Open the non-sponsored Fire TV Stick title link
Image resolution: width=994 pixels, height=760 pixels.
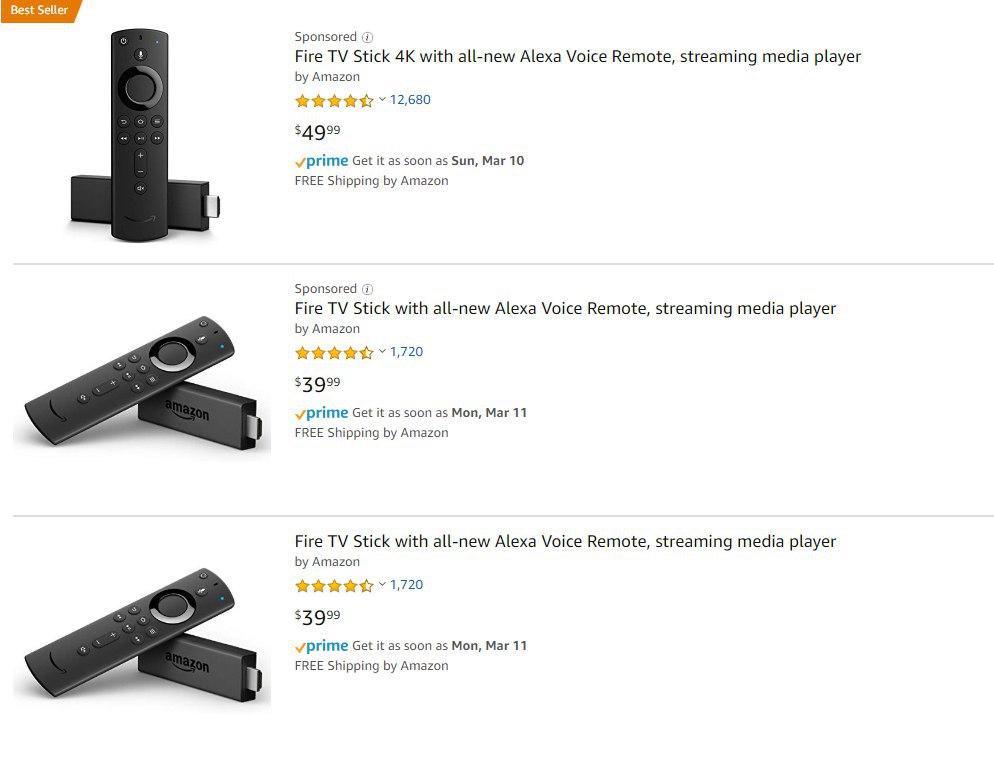pyautogui.click(x=565, y=542)
